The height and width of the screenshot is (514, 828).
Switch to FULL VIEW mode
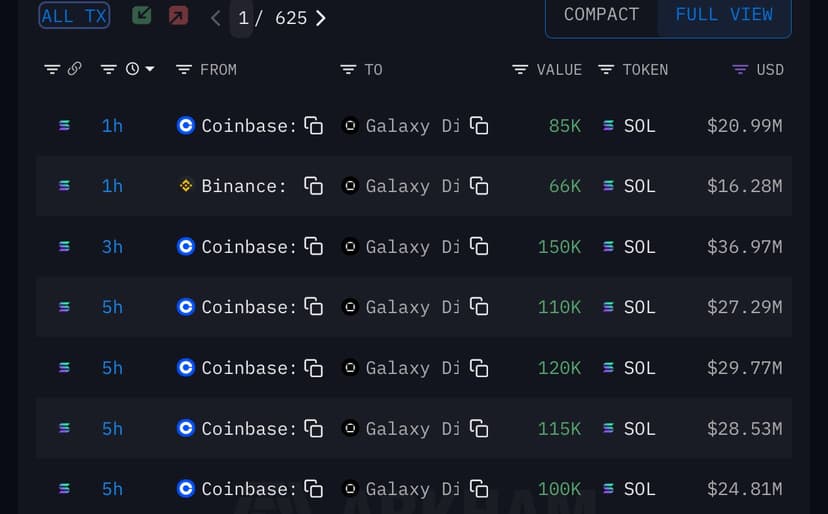pos(724,15)
